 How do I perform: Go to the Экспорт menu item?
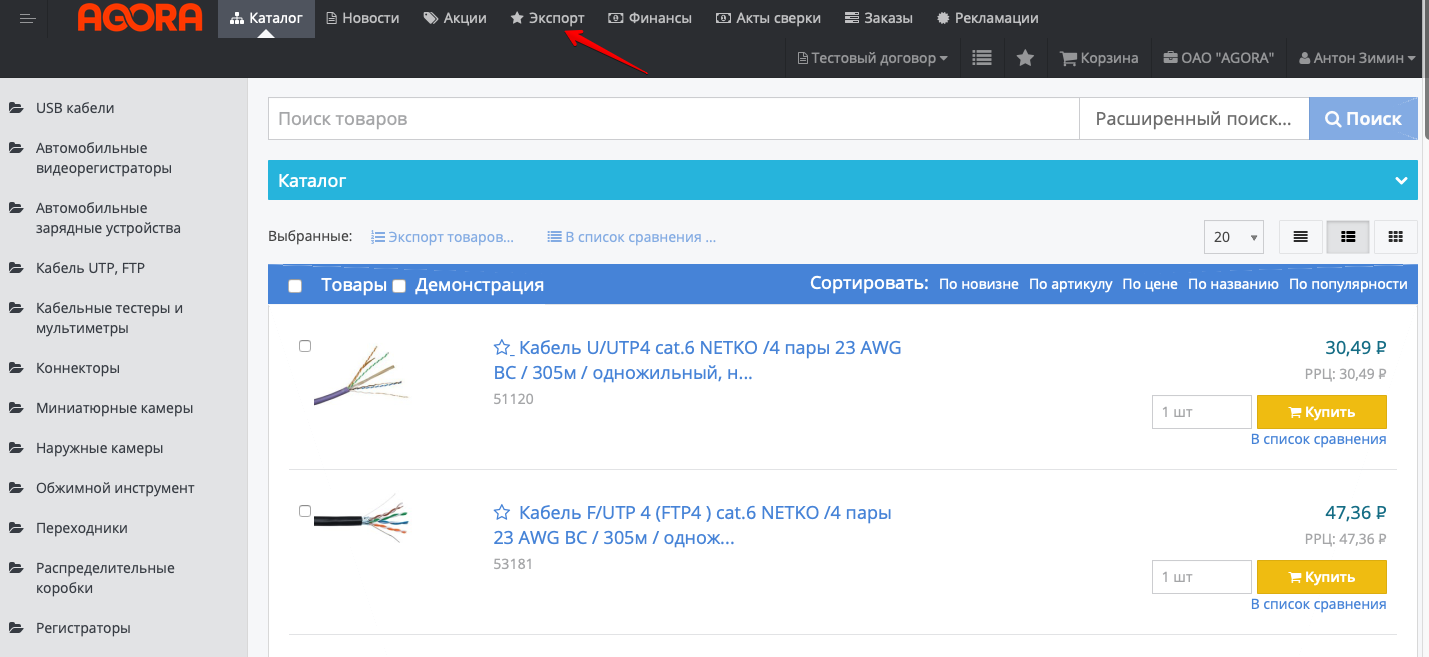click(x=547, y=18)
